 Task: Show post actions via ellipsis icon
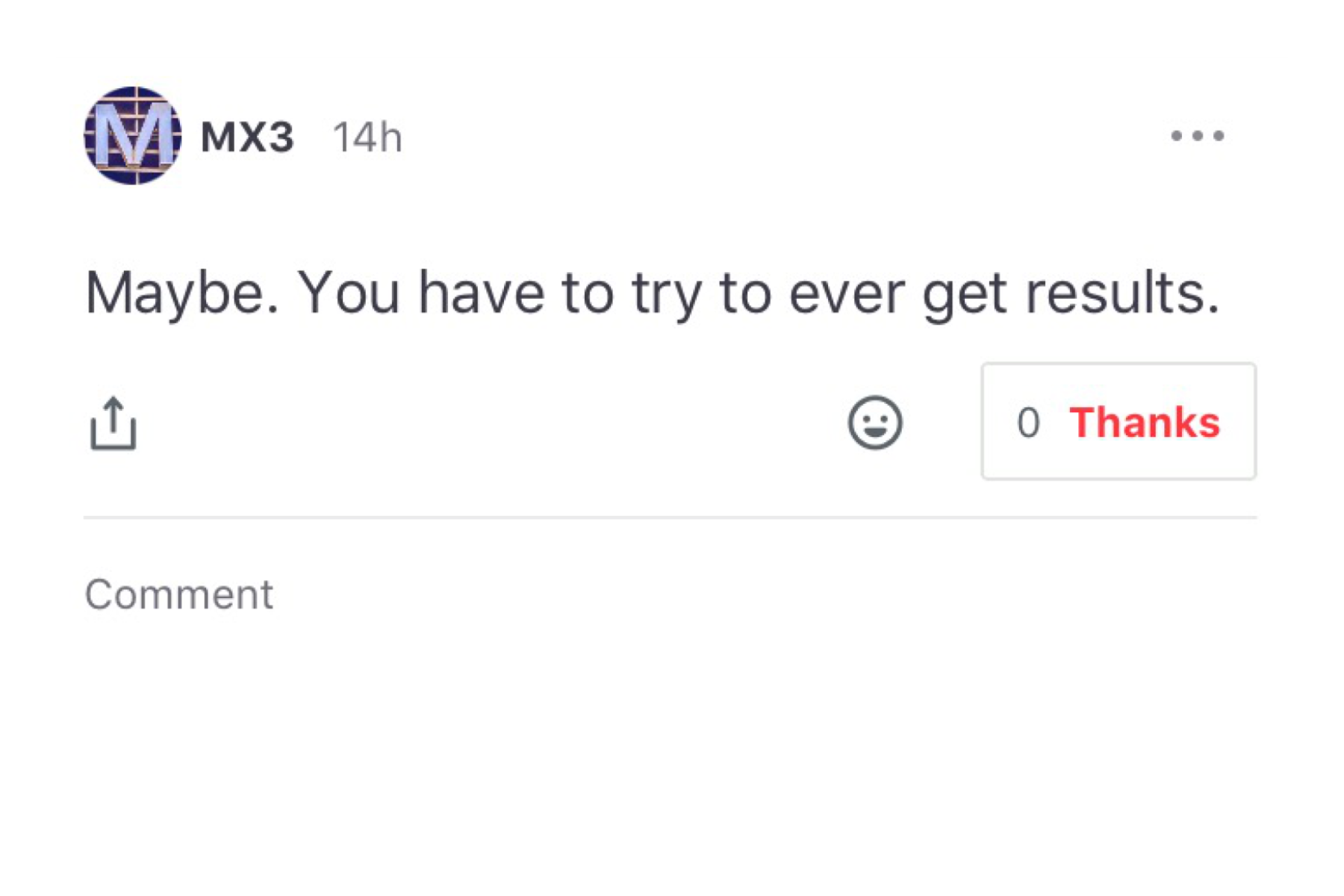click(1197, 136)
